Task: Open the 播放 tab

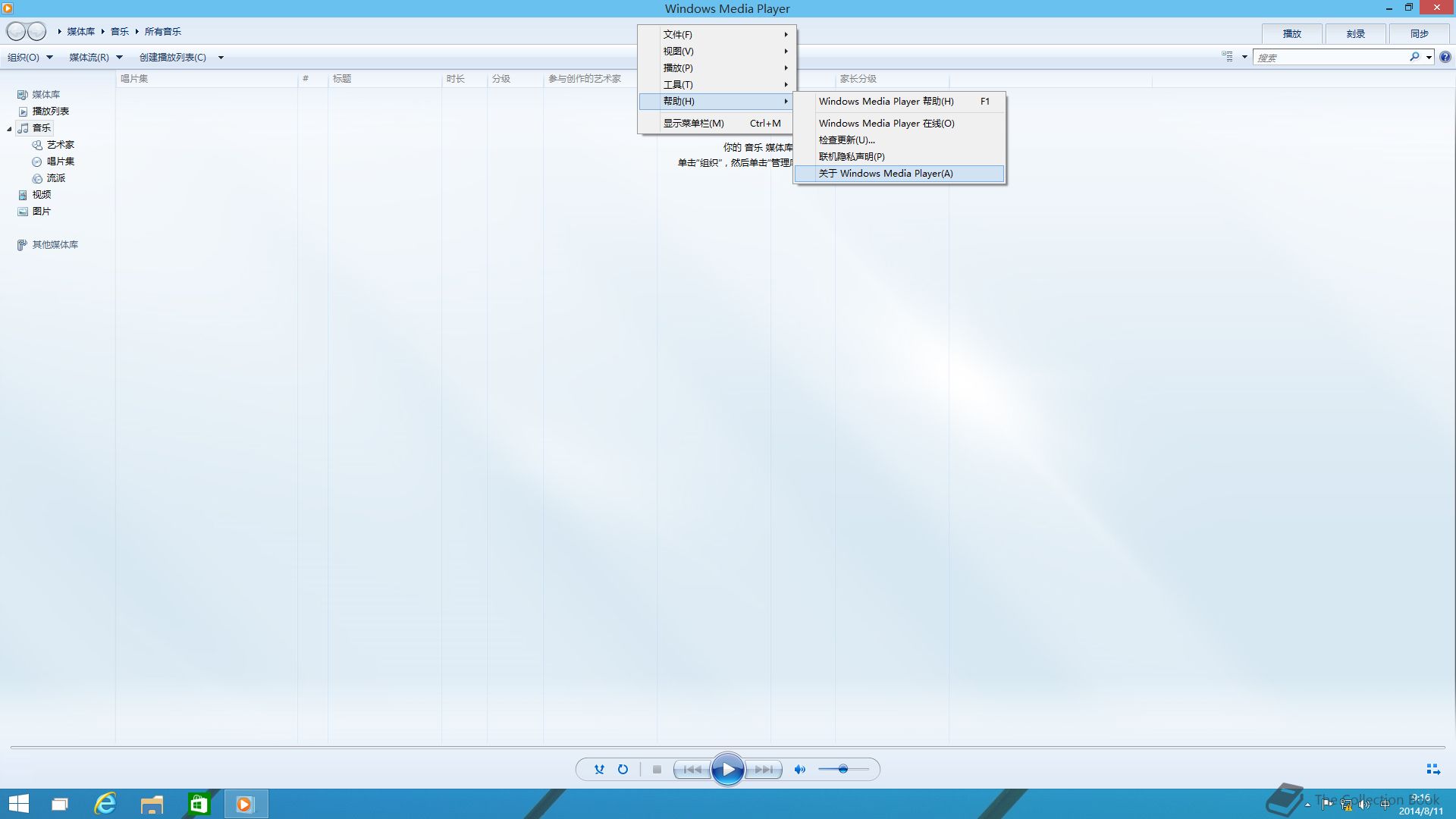Action: pos(1292,33)
